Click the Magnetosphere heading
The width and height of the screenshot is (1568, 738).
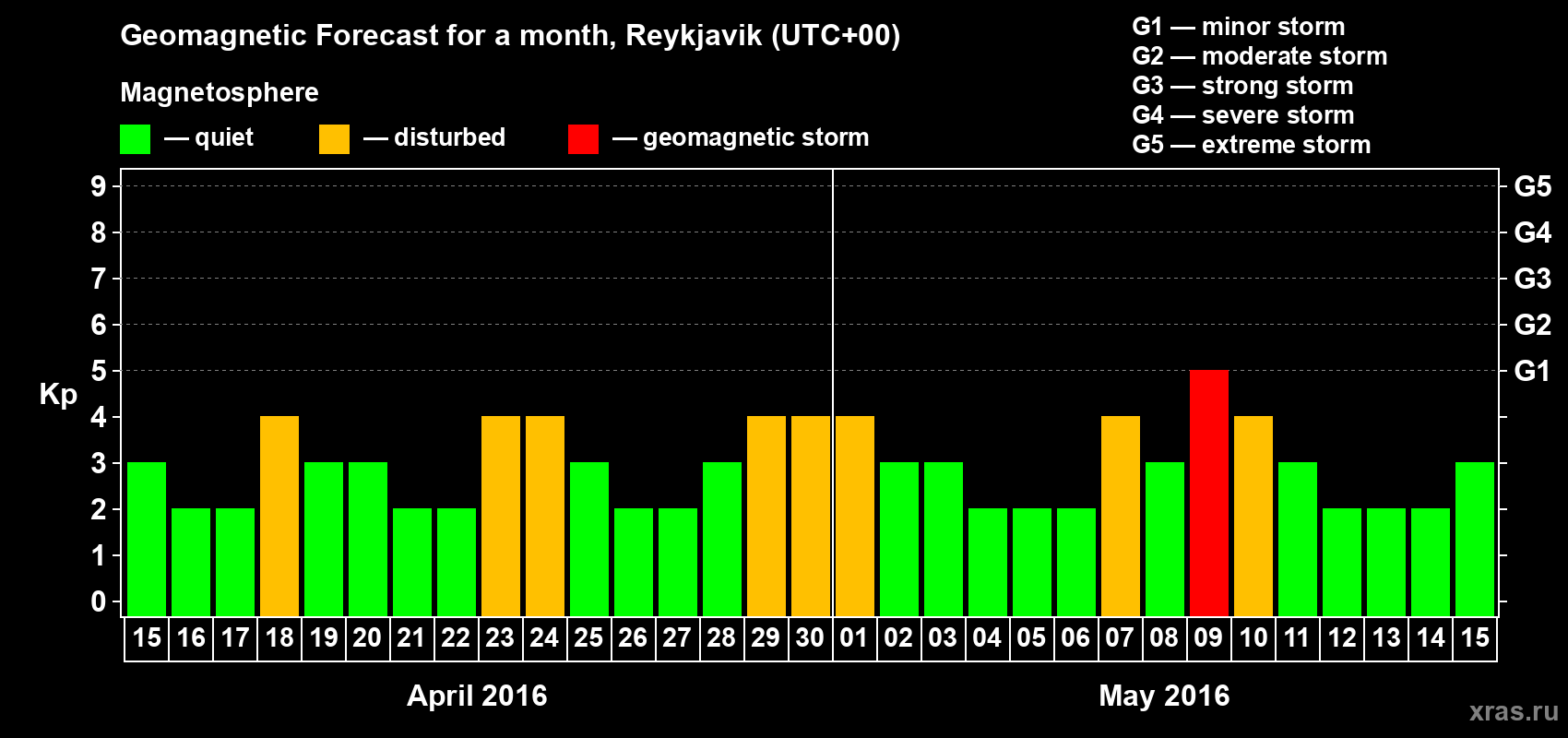pos(220,93)
